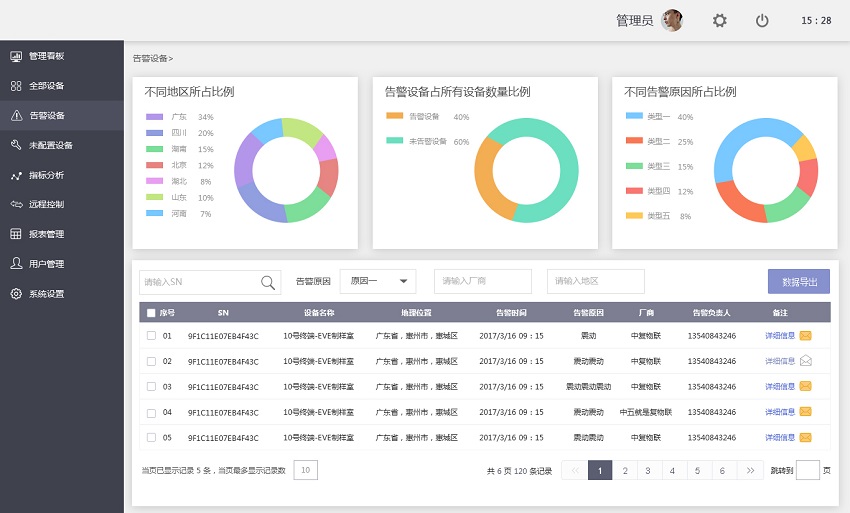Click the 告警设备 warning triangle icon
850x513 pixels.
(16, 116)
